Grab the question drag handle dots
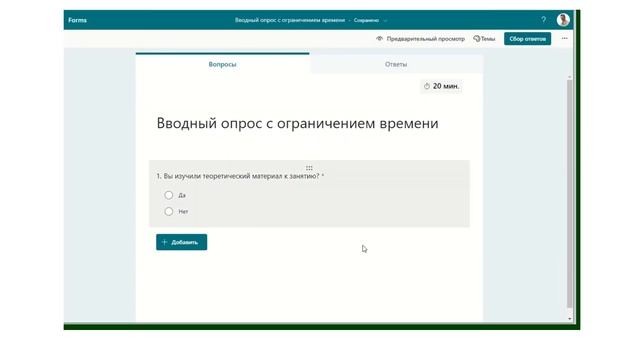640x360 pixels. coord(309,168)
